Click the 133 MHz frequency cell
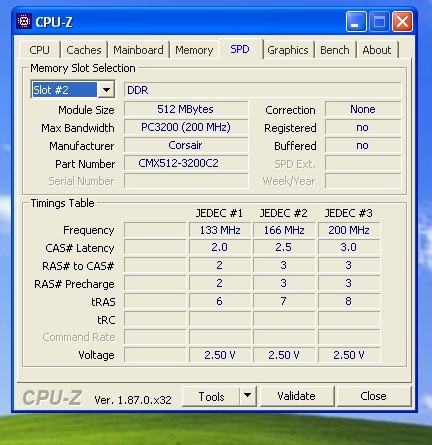432x445 pixels. tap(220, 230)
